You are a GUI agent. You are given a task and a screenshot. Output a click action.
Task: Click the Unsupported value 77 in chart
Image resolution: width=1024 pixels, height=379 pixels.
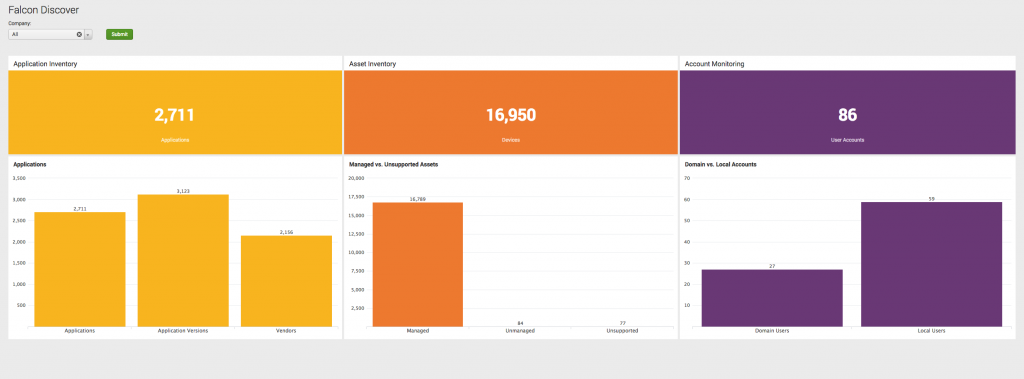pos(623,323)
